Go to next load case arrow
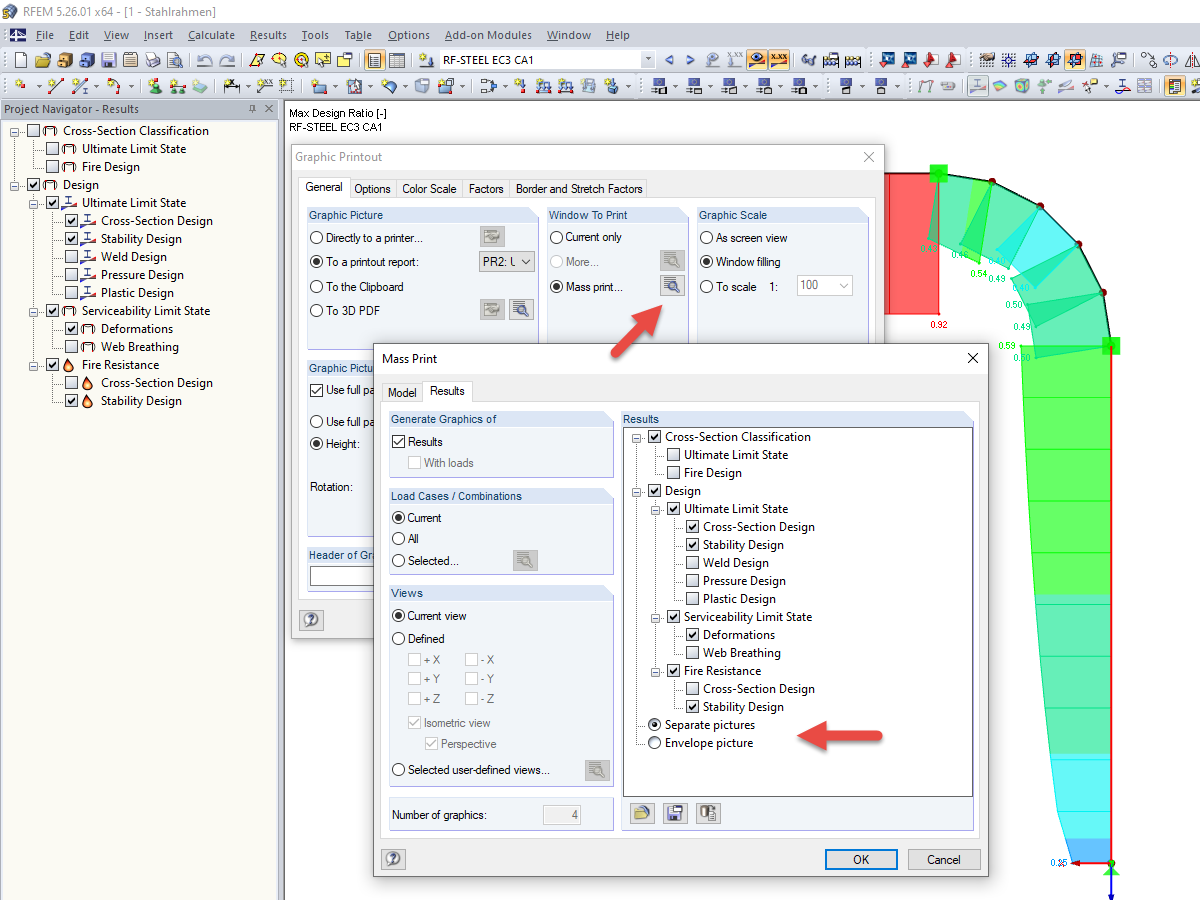The width and height of the screenshot is (1200, 900). tap(690, 60)
